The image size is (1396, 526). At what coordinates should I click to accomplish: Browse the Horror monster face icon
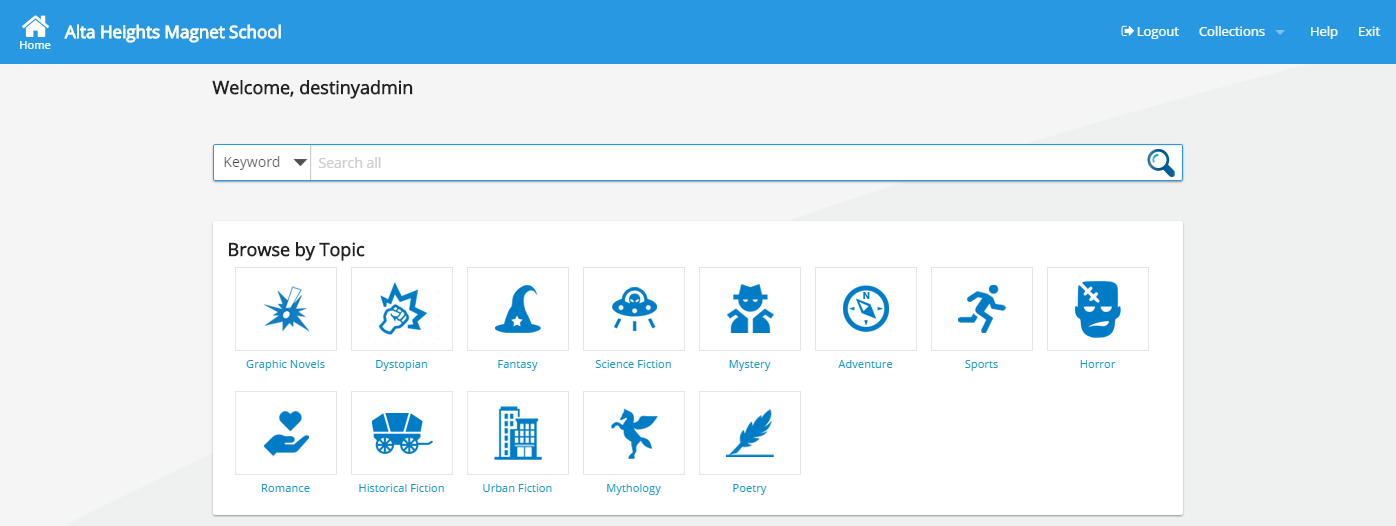tap(1098, 309)
